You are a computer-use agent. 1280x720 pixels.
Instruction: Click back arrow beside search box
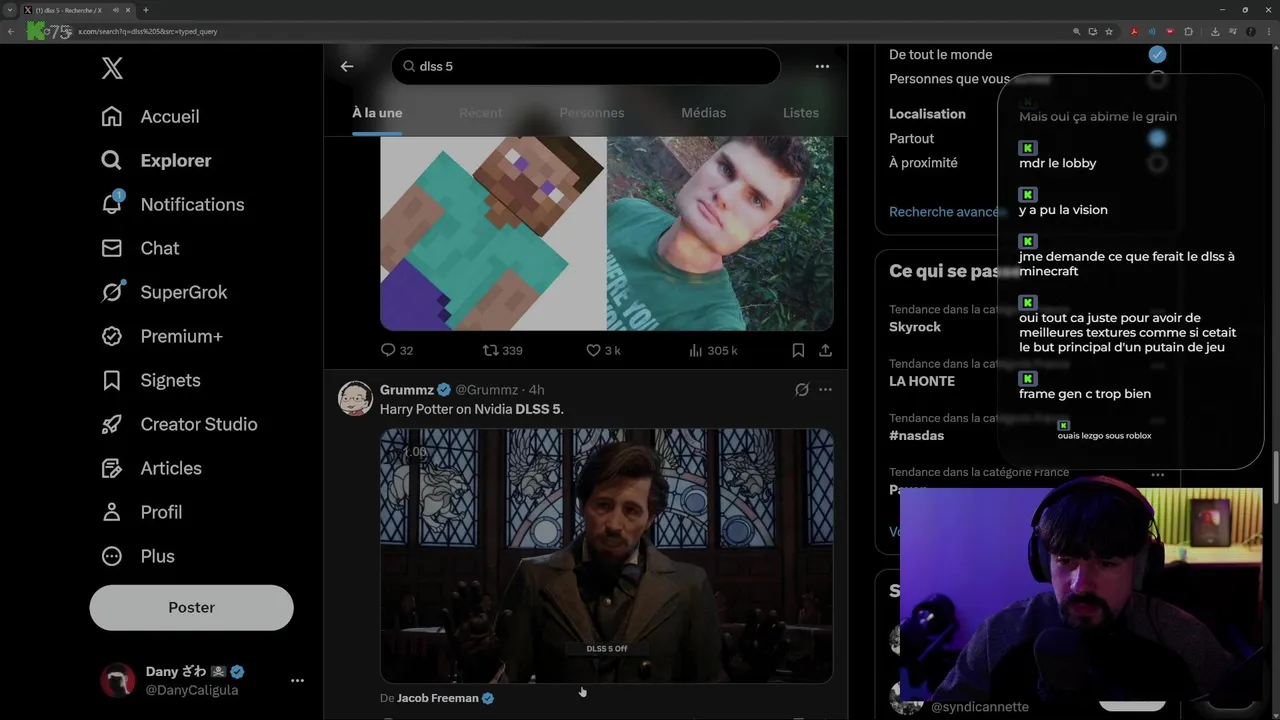point(347,66)
